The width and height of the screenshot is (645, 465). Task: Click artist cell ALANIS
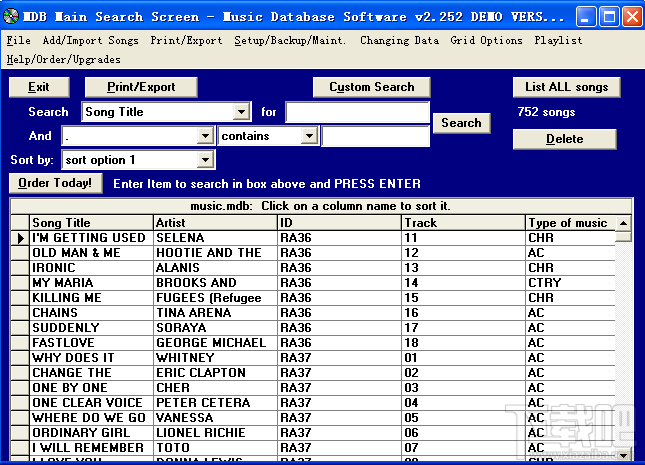216,268
